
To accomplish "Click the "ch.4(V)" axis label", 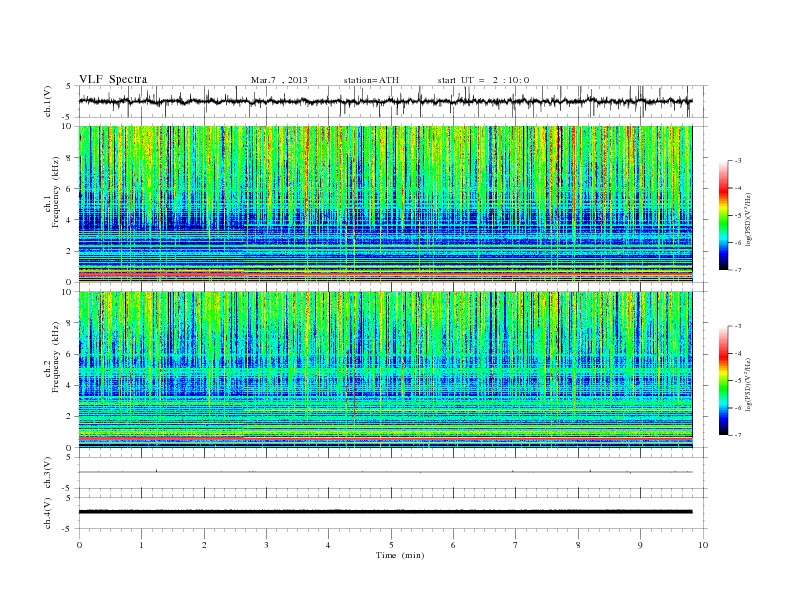I will pyautogui.click(x=48, y=513).
